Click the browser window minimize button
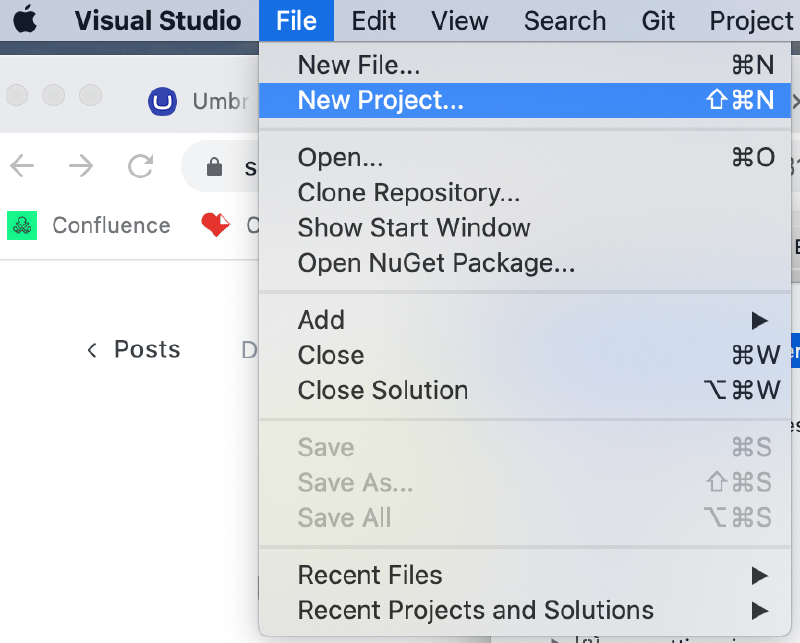 [54, 95]
